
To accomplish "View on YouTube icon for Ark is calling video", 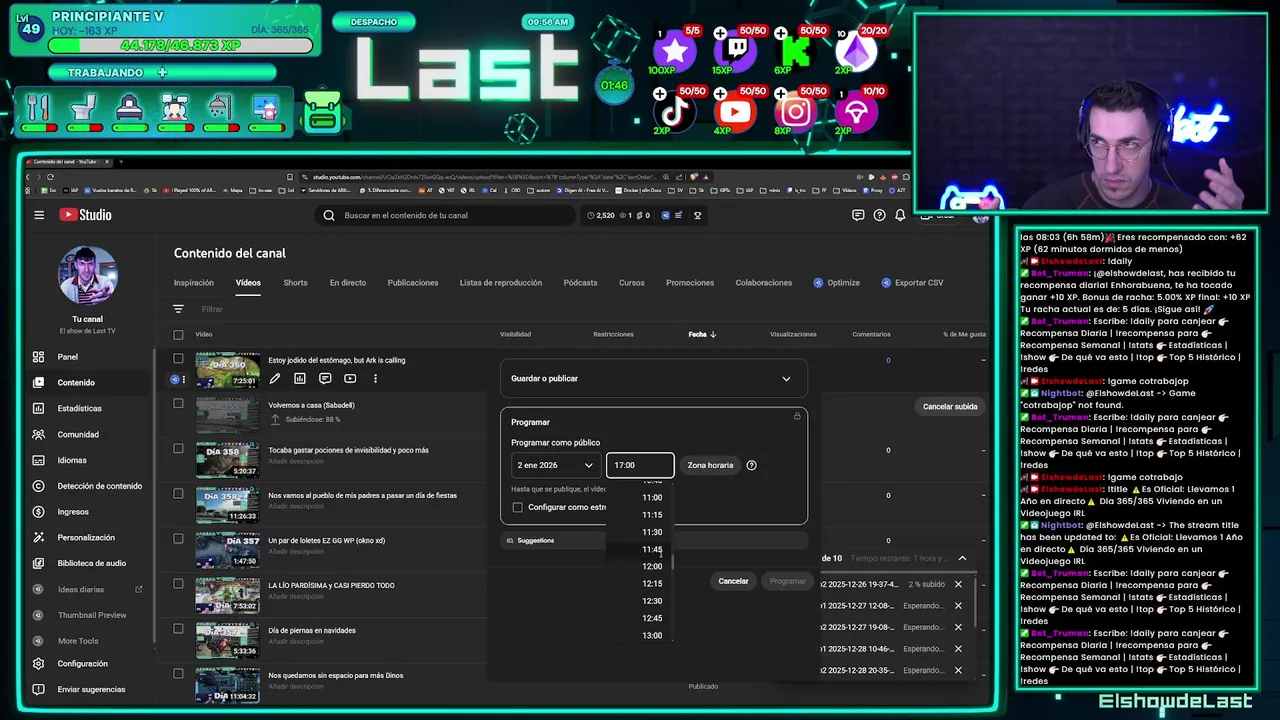I will tap(350, 379).
